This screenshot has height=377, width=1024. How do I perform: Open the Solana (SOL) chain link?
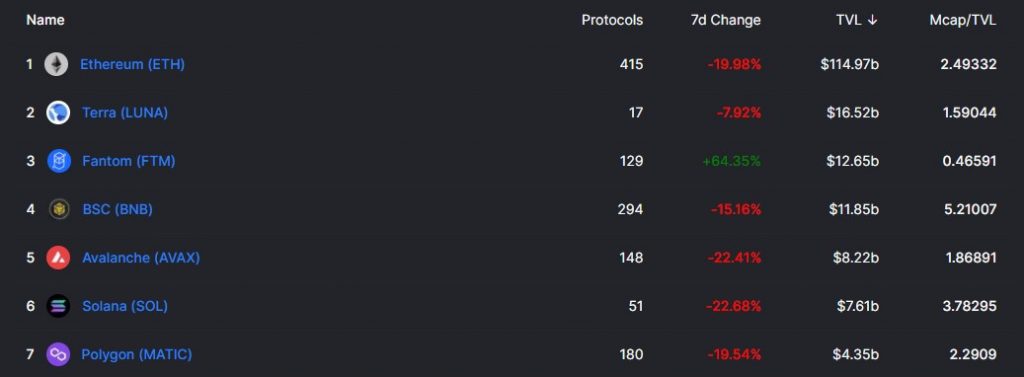(125, 306)
